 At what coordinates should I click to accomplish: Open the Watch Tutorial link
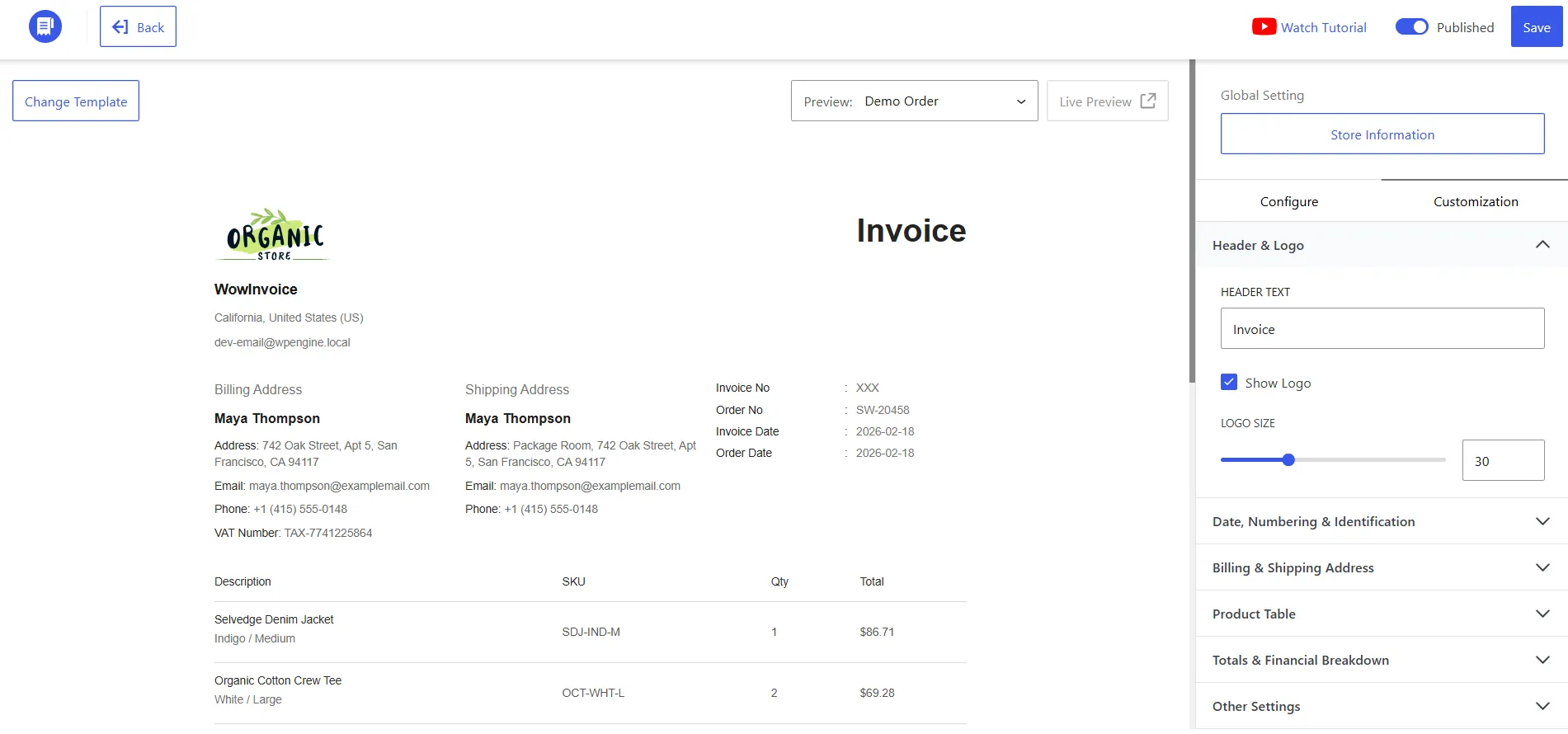pyautogui.click(x=1323, y=27)
